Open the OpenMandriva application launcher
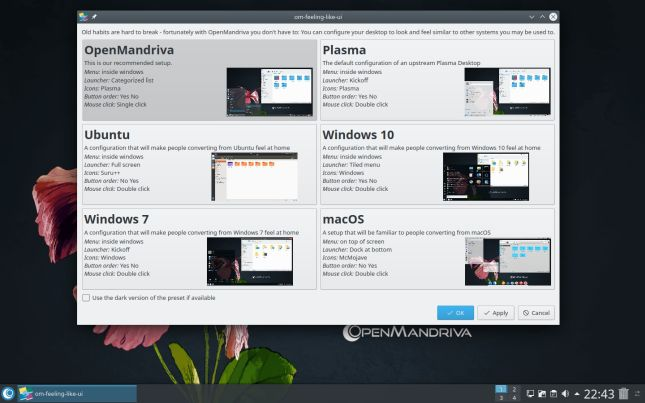The height and width of the screenshot is (403, 645). tap(8, 394)
